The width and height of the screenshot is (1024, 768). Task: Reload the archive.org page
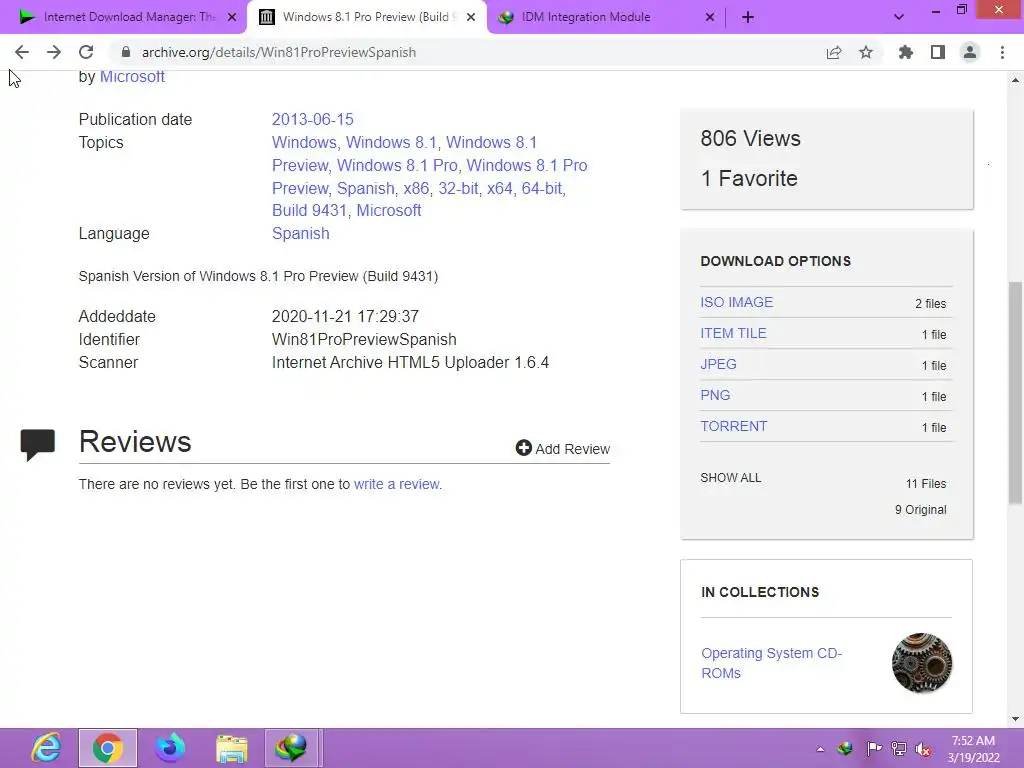86,52
